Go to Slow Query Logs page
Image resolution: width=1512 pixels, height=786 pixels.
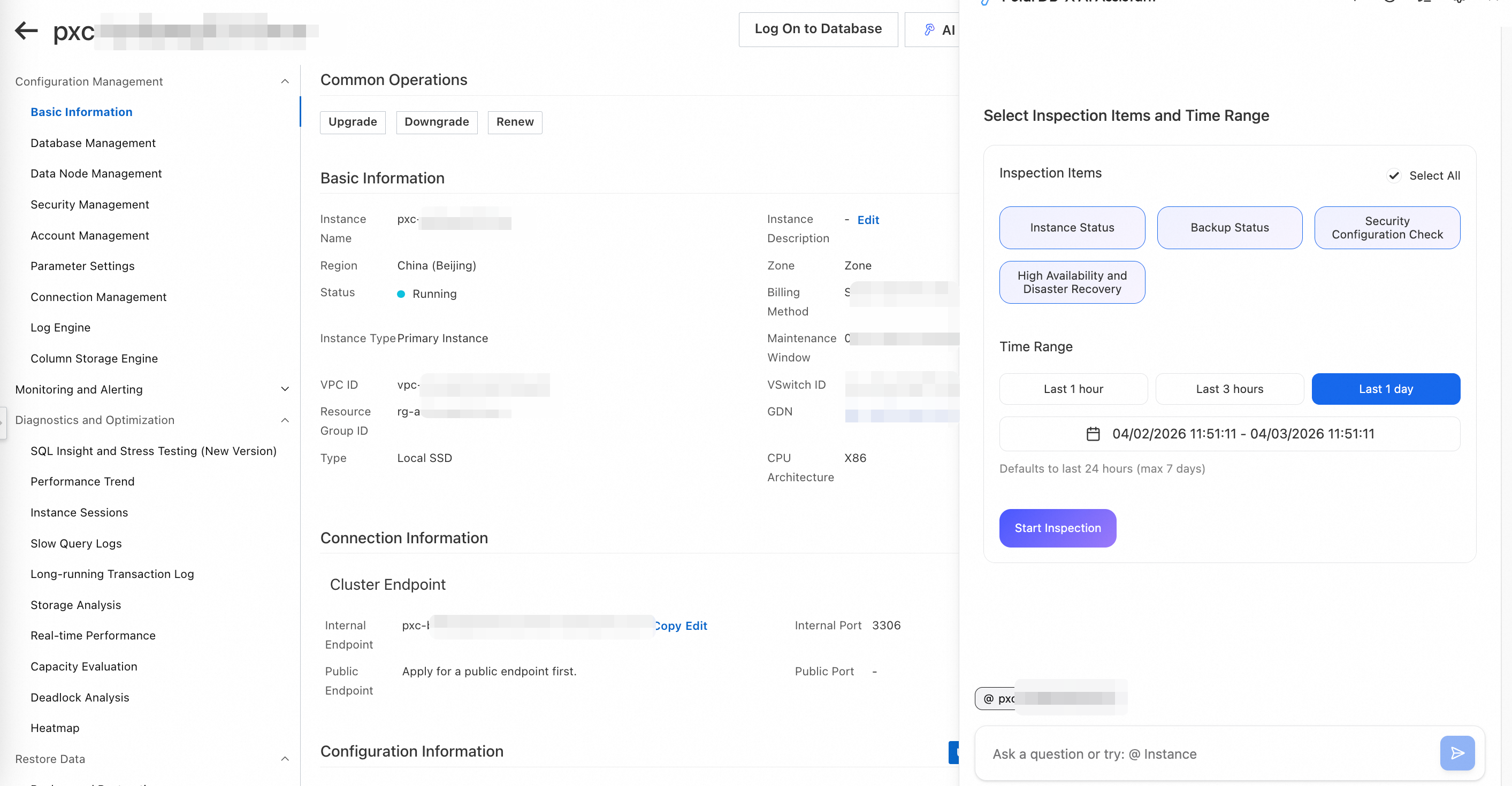[77, 544]
